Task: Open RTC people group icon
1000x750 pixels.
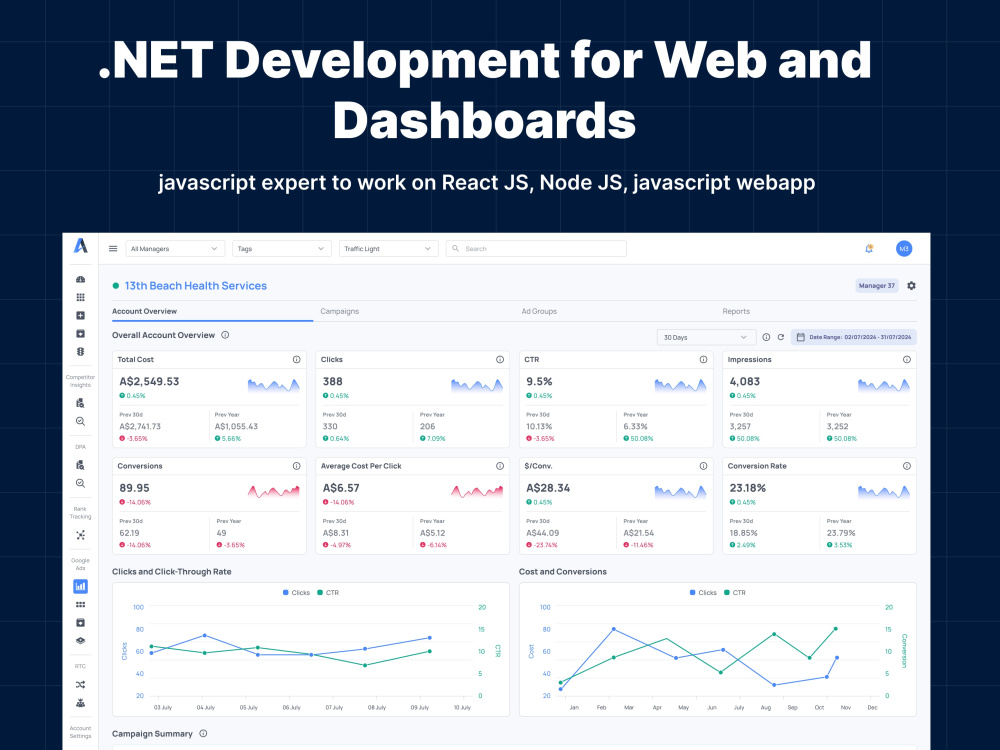Action: [80, 703]
